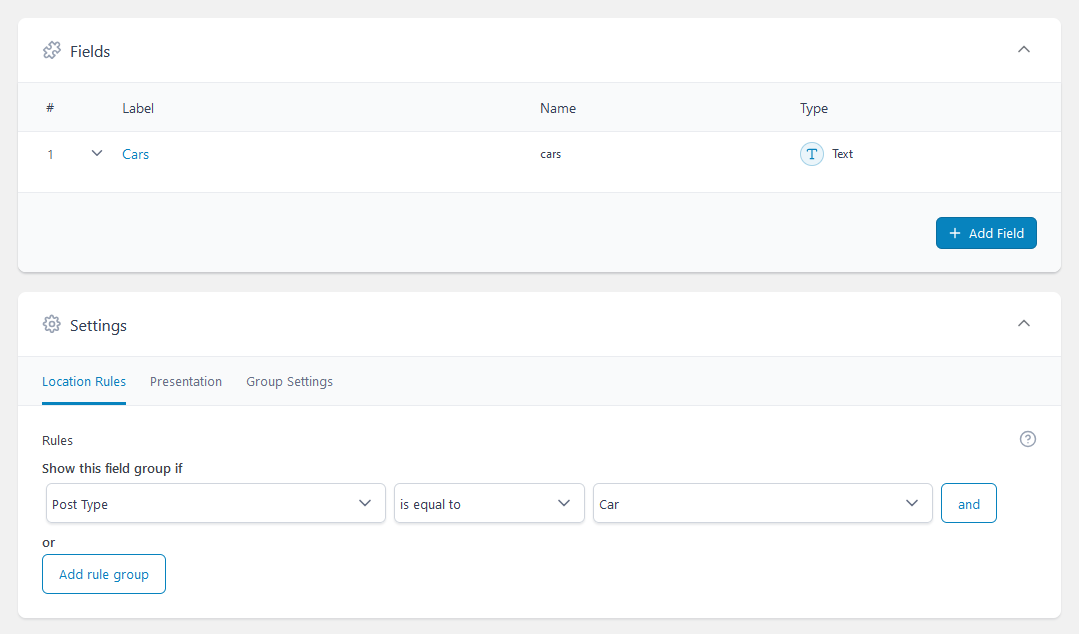Viewport: 1079px width, 634px height.
Task: Open the Car value dropdown
Action: (761, 504)
